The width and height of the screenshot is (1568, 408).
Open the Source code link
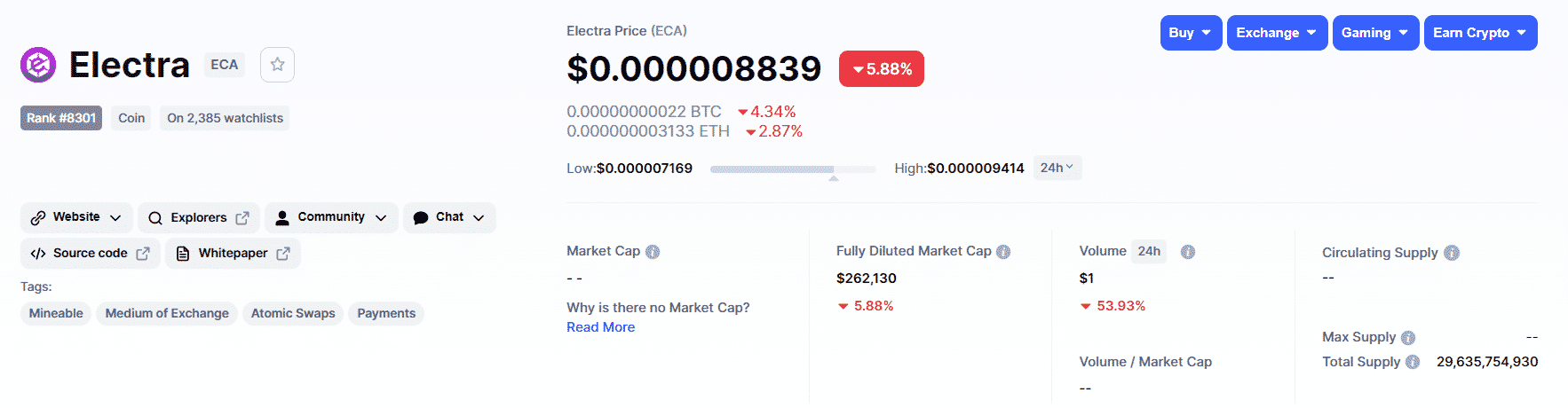pyautogui.click(x=91, y=253)
